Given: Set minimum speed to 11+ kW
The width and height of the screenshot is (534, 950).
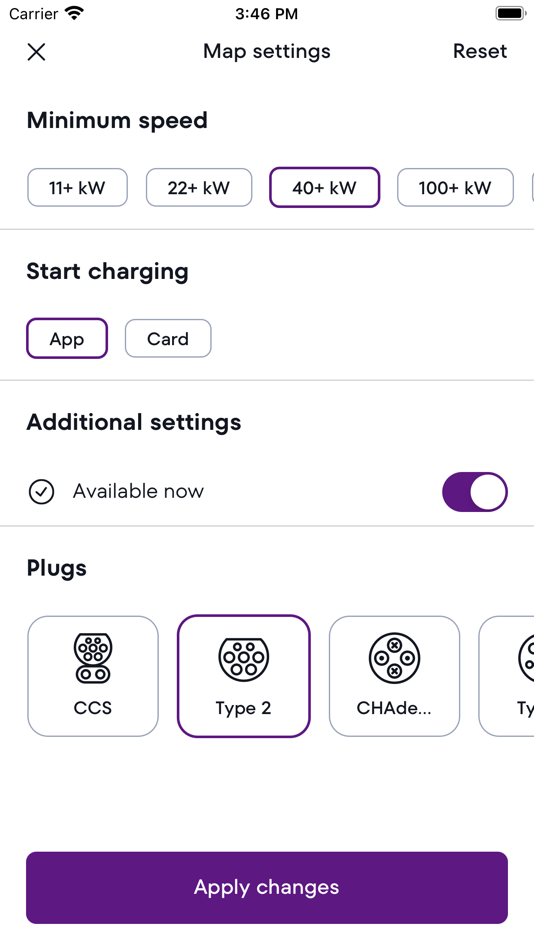Looking at the screenshot, I should pos(78,188).
